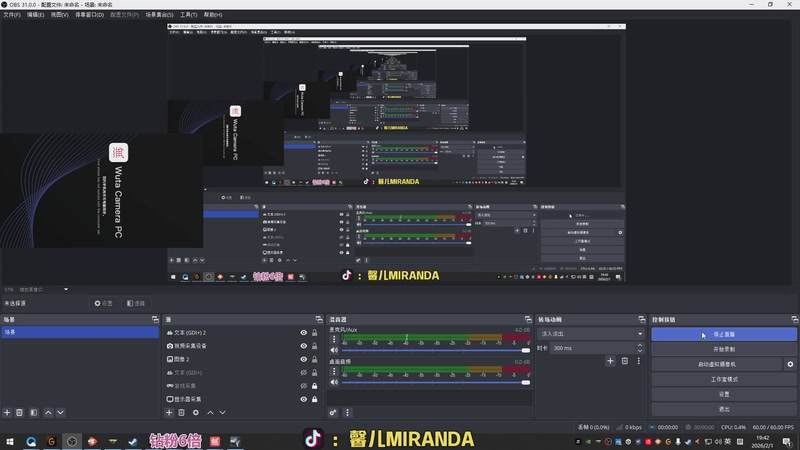Remove the scene transition with the trash icon
Image resolution: width=800 pixels, height=450 pixels.
tap(624, 361)
